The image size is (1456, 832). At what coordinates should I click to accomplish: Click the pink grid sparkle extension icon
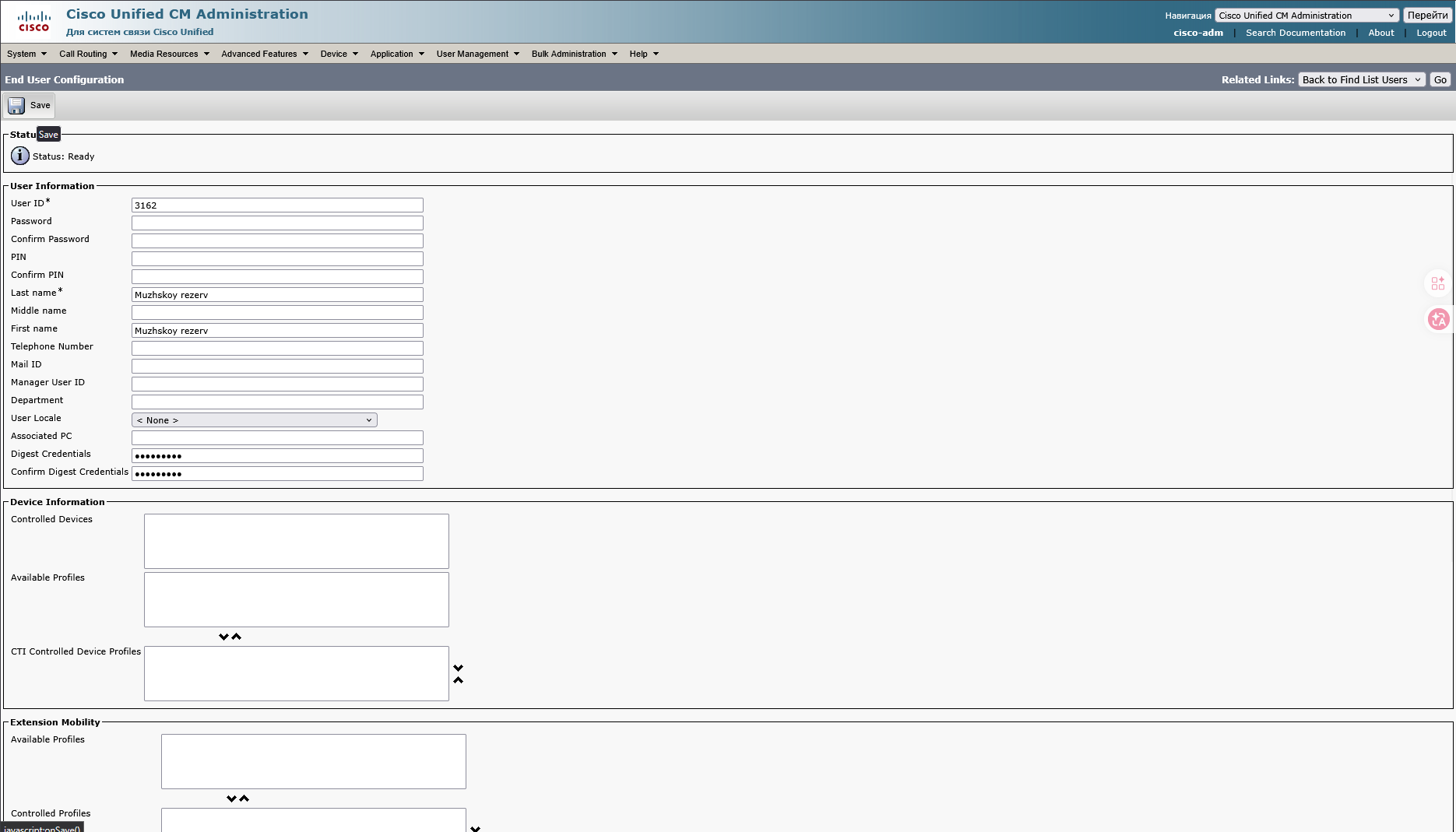pos(1438,283)
